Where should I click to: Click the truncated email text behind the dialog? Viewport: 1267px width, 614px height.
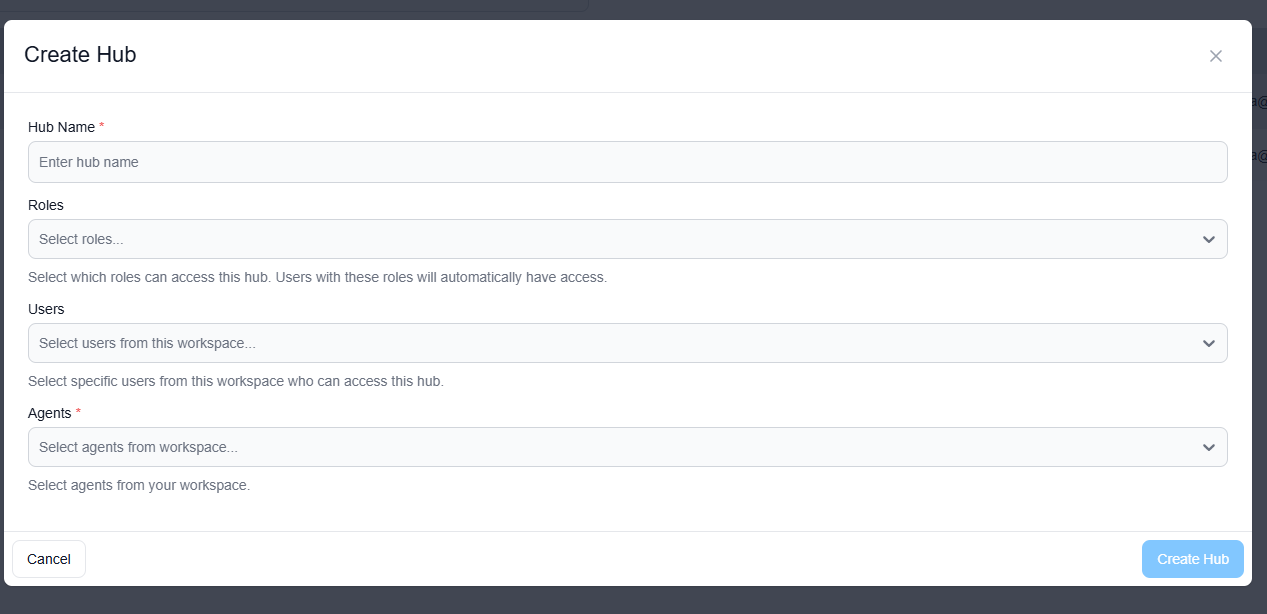tap(1258, 100)
